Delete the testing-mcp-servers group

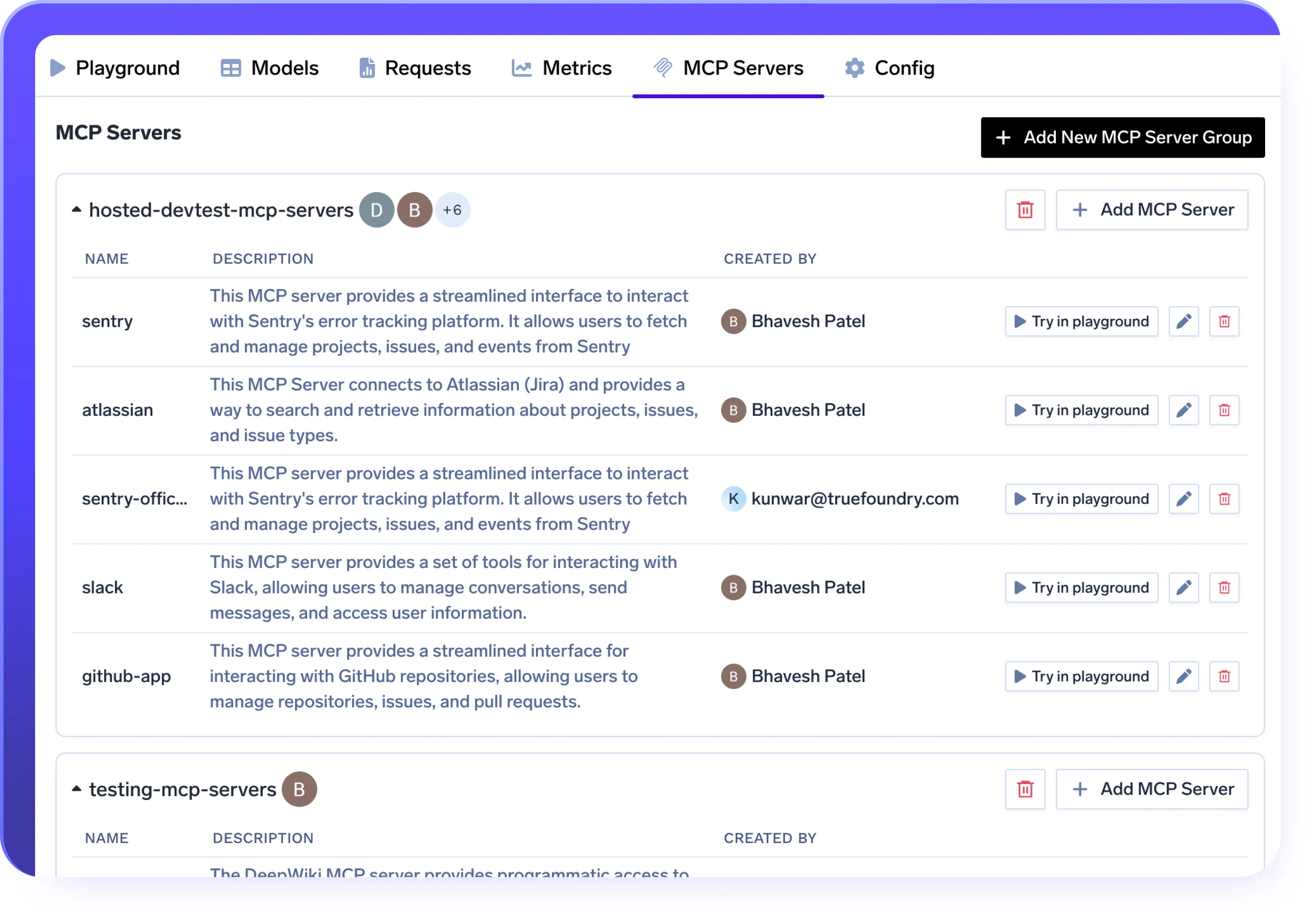coord(1026,789)
